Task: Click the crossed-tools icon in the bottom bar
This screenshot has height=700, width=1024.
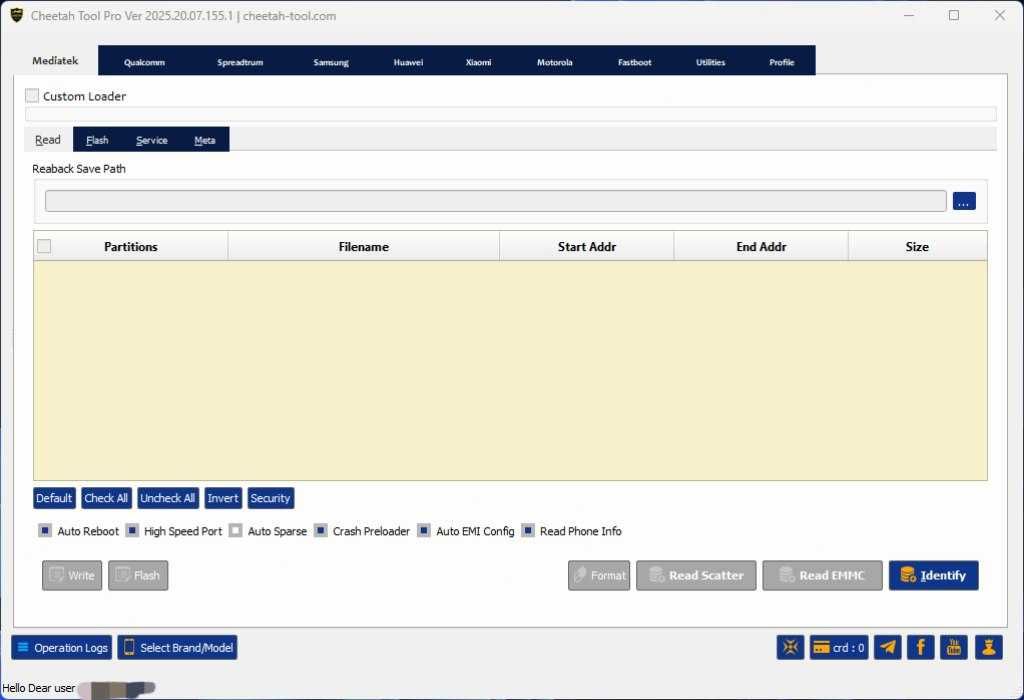Action: coord(790,648)
